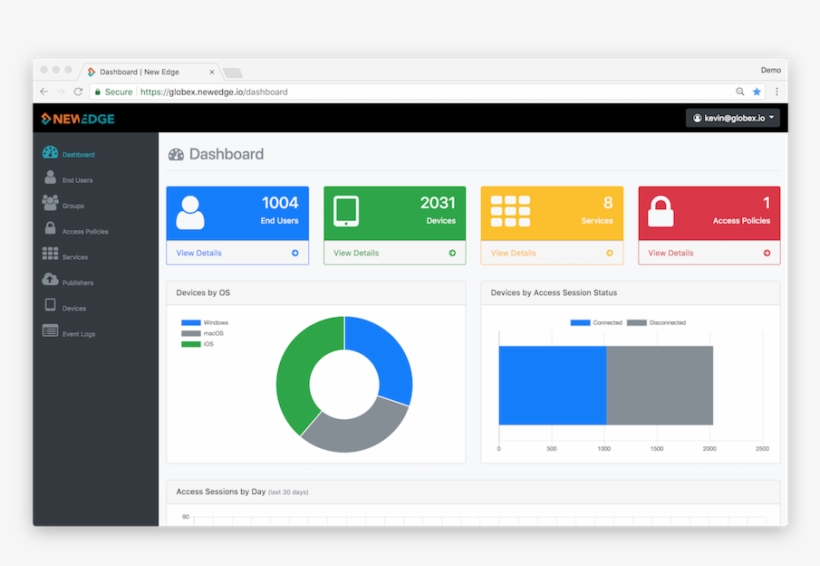820x566 pixels.
Task: Select the Devices tablet icon in sidebar
Action: [x=50, y=306]
